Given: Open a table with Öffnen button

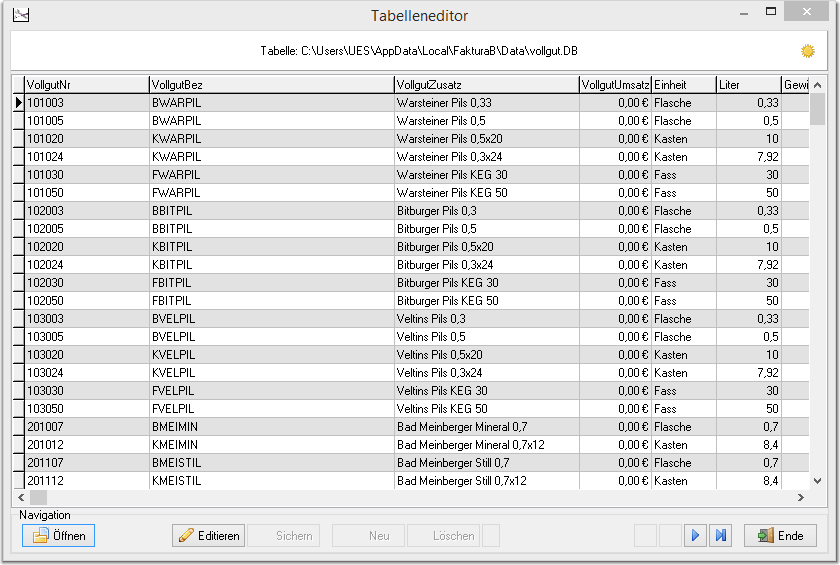Looking at the screenshot, I should point(58,536).
